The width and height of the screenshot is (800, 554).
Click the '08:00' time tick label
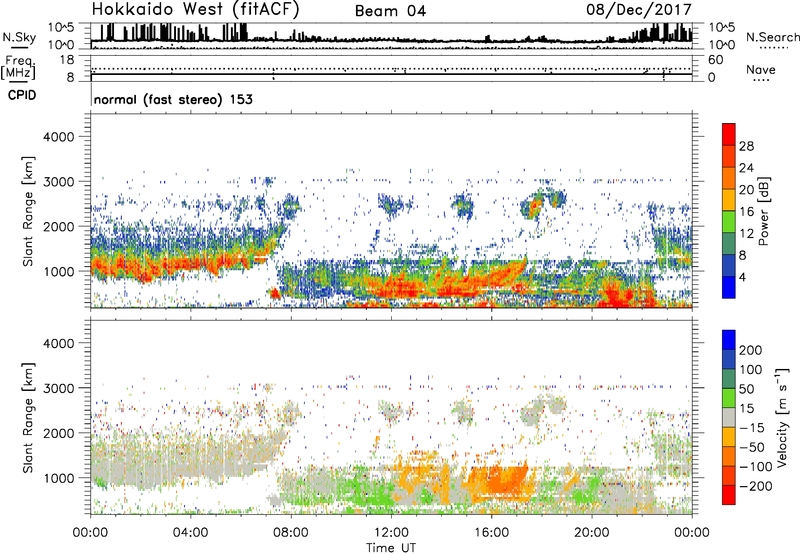290,533
